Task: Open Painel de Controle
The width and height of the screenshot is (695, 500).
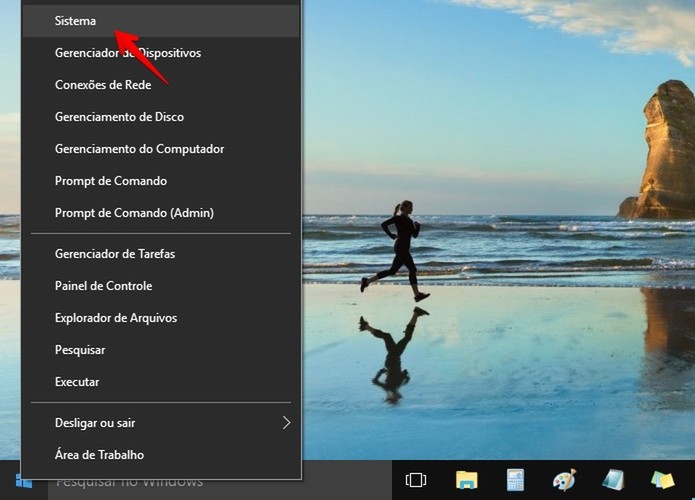Action: [x=161, y=286]
